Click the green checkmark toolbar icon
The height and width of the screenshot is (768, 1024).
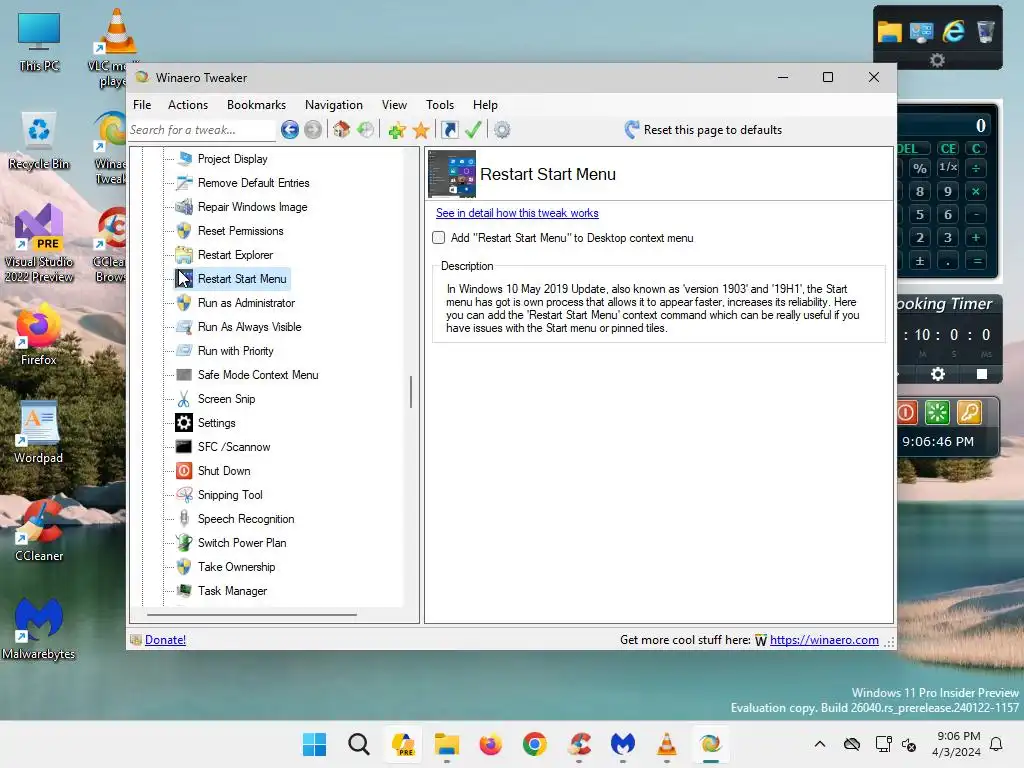(x=473, y=129)
